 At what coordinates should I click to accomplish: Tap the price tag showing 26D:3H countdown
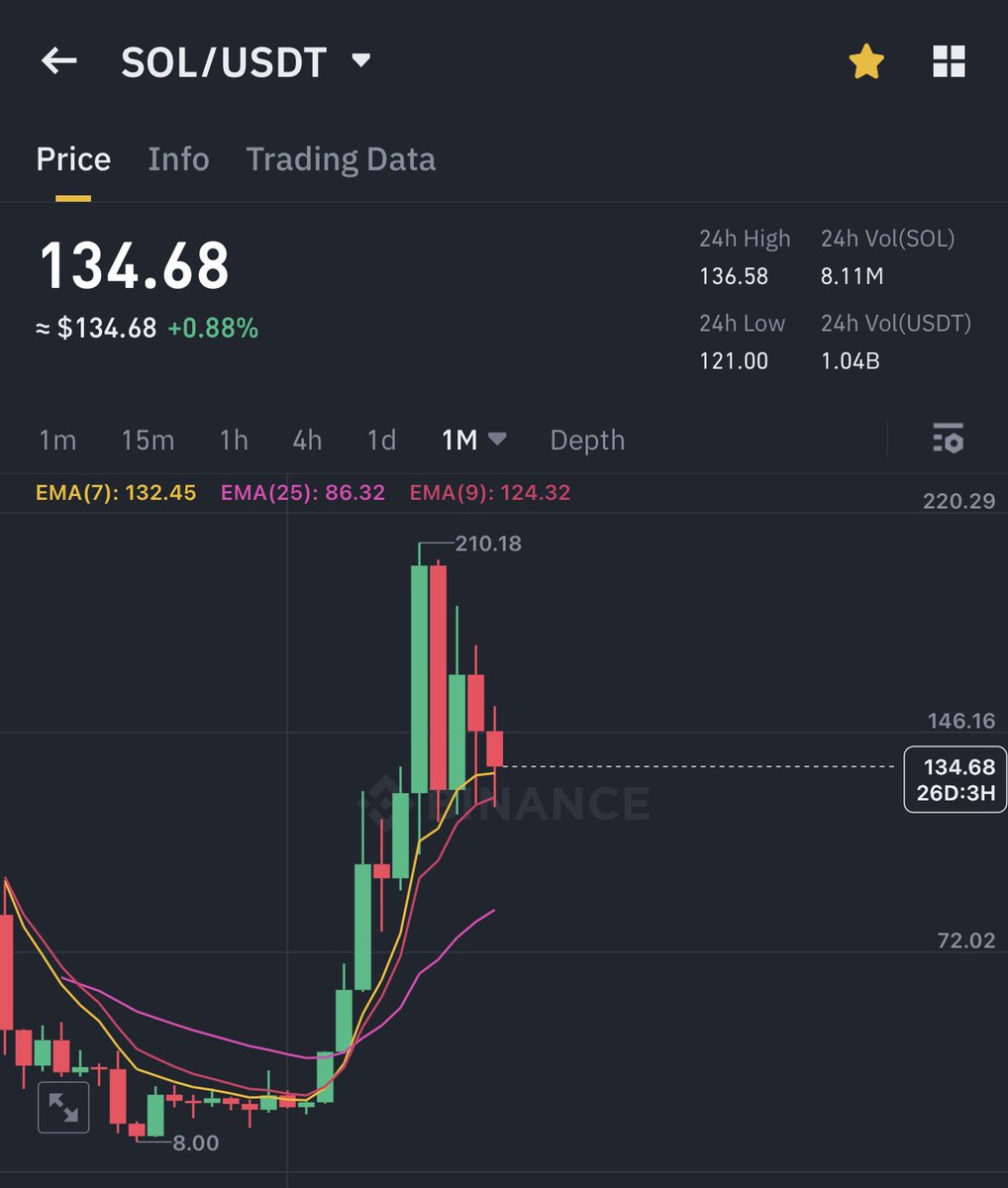point(956,779)
